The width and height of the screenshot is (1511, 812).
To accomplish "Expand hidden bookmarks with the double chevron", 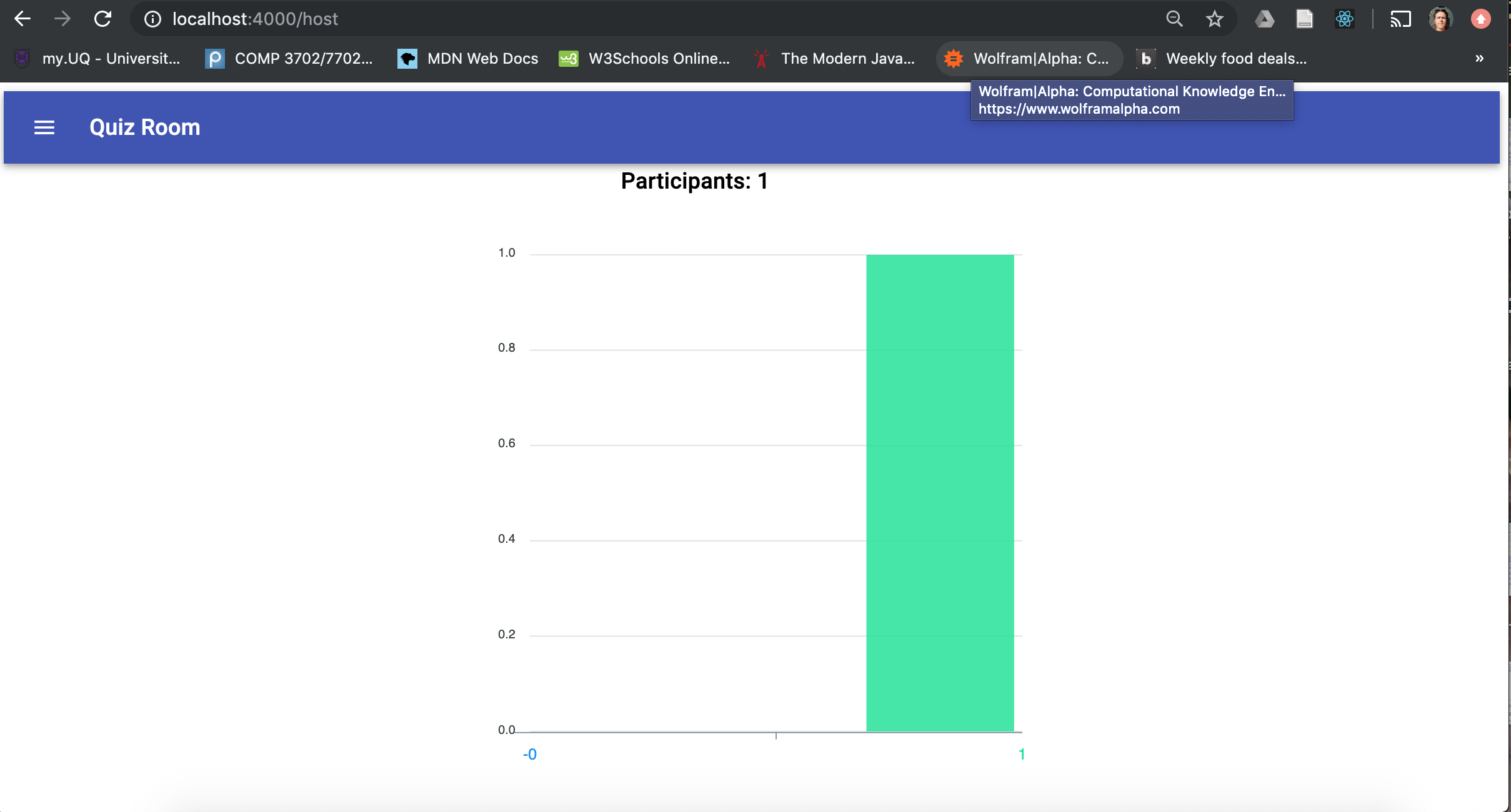I will point(1479,58).
